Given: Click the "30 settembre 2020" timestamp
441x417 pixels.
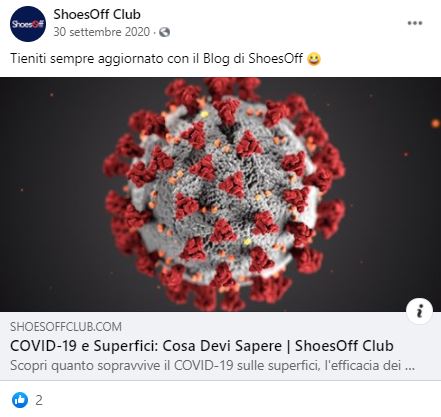Looking at the screenshot, I should pyautogui.click(x=102, y=32).
